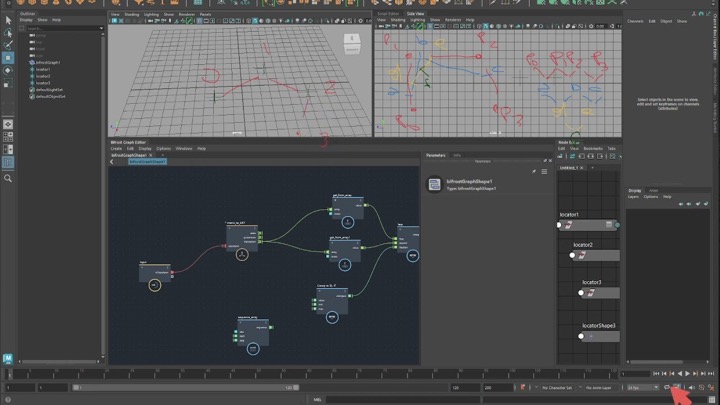Open Bifrost Graph Editor Windows menu
720x405 pixels.
[x=184, y=149]
